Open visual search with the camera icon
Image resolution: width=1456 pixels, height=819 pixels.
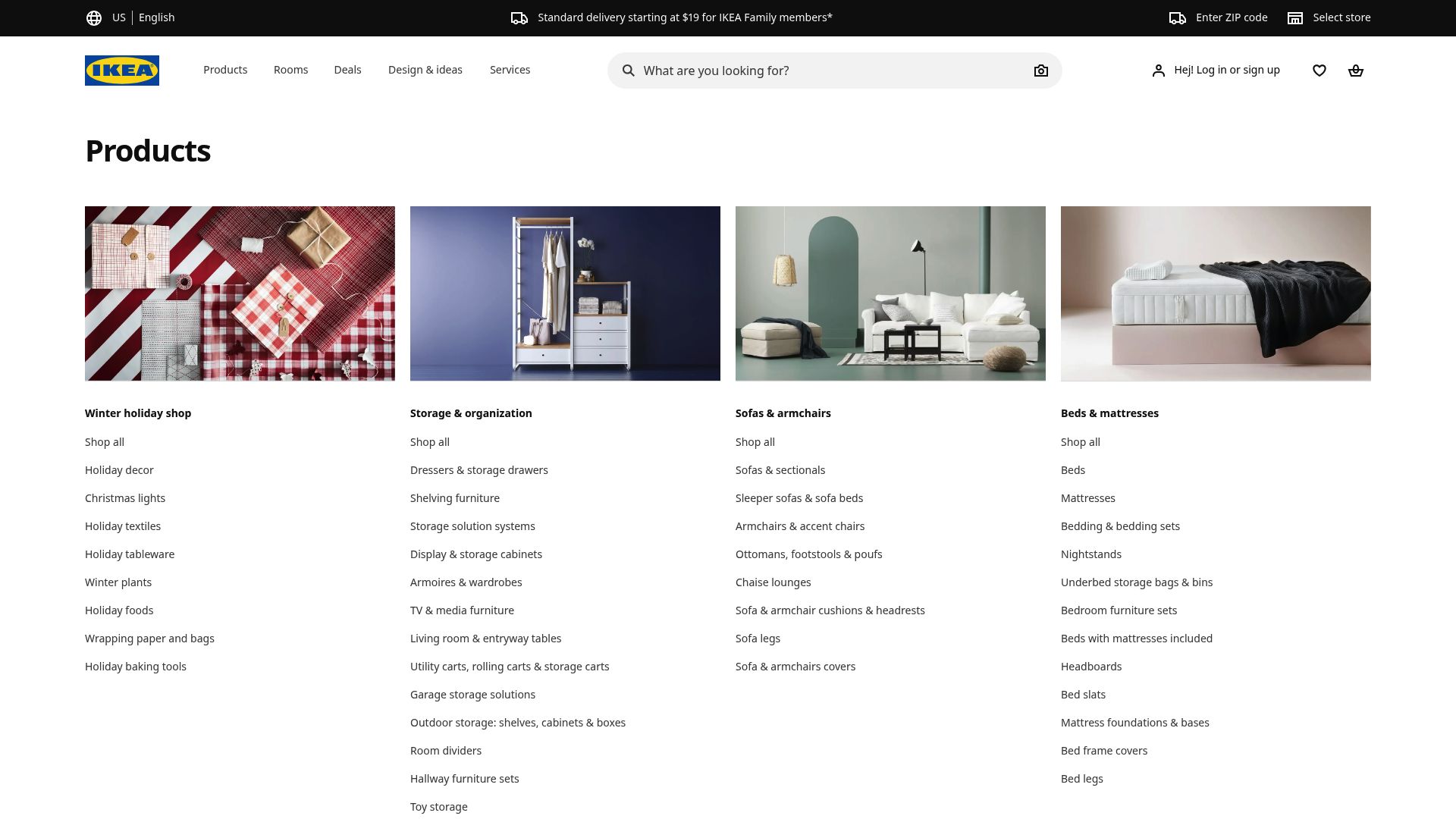(1041, 70)
